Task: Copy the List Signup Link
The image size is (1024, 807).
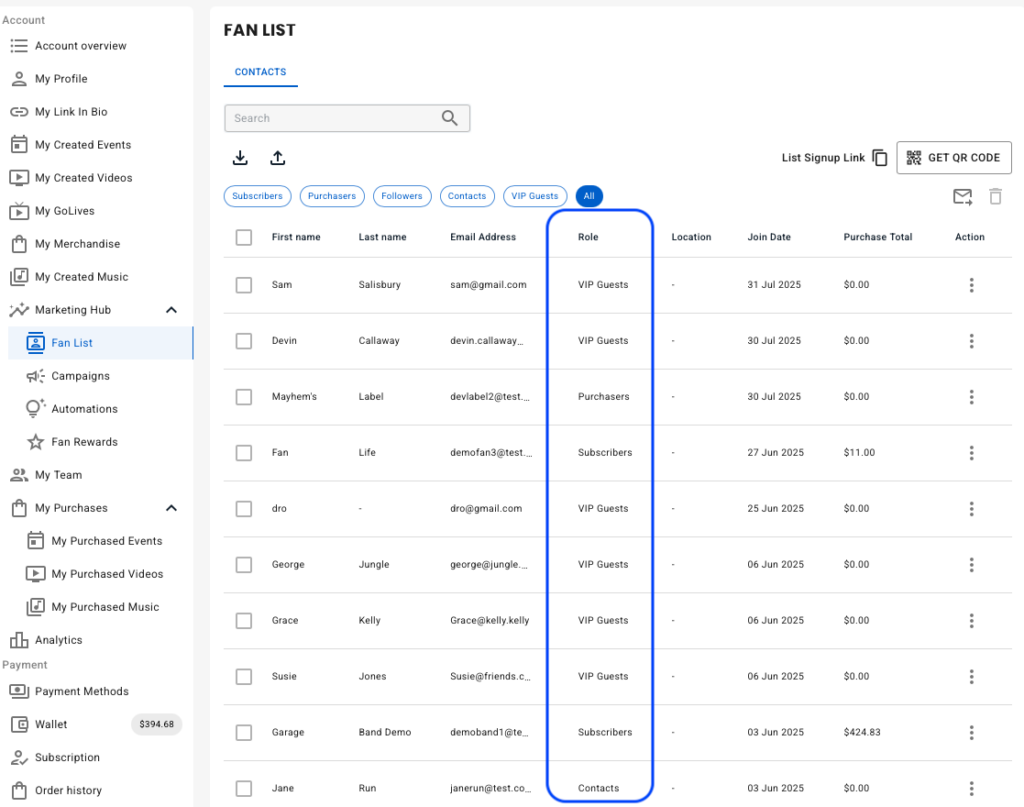Action: [880, 158]
